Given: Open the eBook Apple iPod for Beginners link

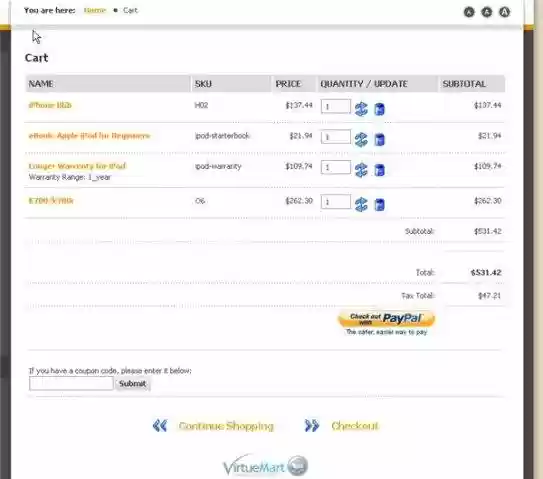Looking at the screenshot, I should [89, 135].
